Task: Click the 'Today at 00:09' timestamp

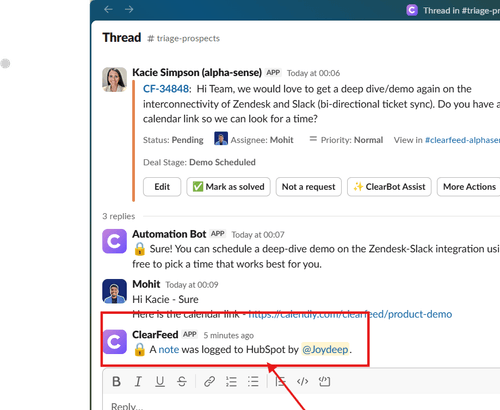Action: tap(192, 285)
